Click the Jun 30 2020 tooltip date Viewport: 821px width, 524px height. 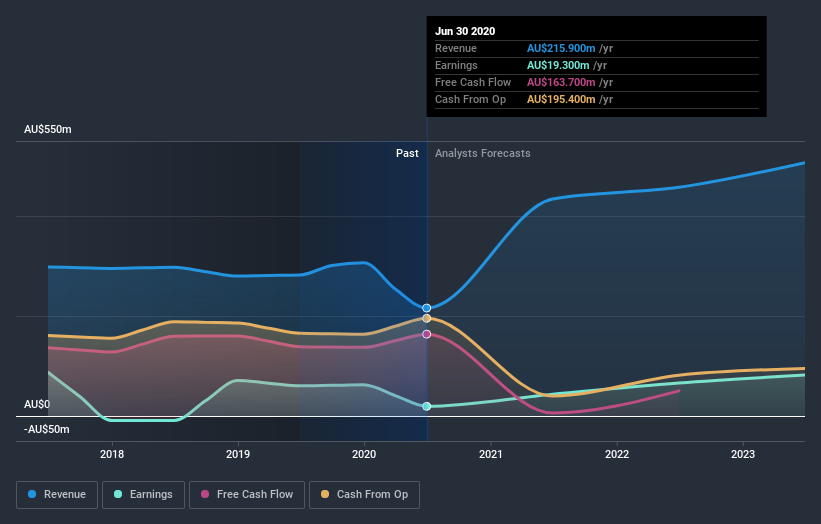(465, 31)
